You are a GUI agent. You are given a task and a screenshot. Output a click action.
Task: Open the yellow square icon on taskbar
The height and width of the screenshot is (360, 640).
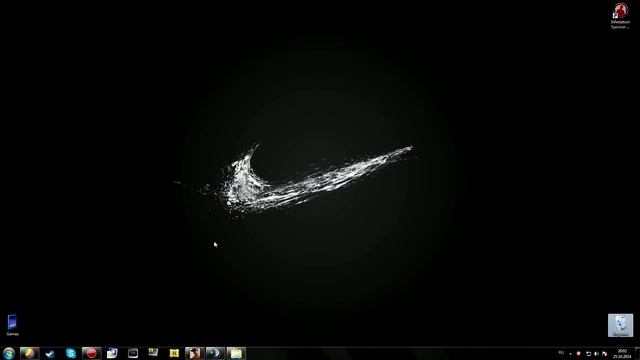click(x=174, y=353)
